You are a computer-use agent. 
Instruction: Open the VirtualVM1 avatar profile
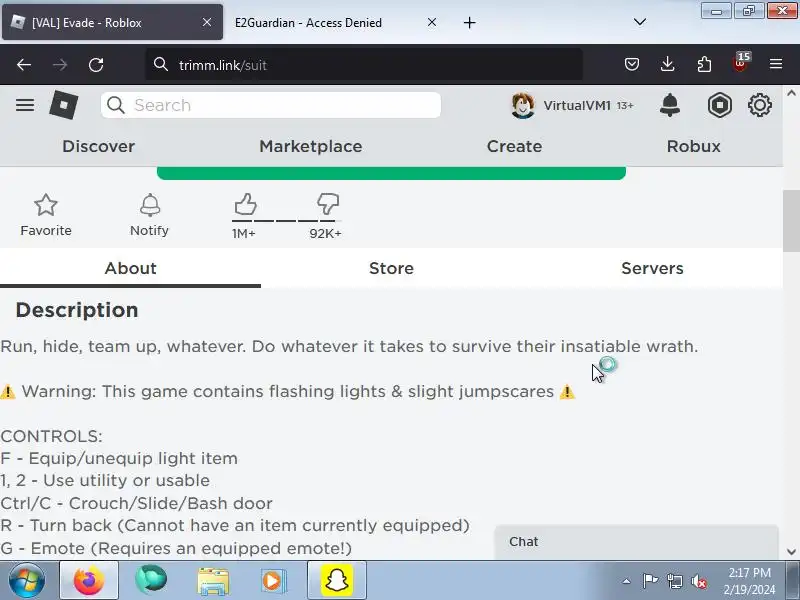(523, 105)
